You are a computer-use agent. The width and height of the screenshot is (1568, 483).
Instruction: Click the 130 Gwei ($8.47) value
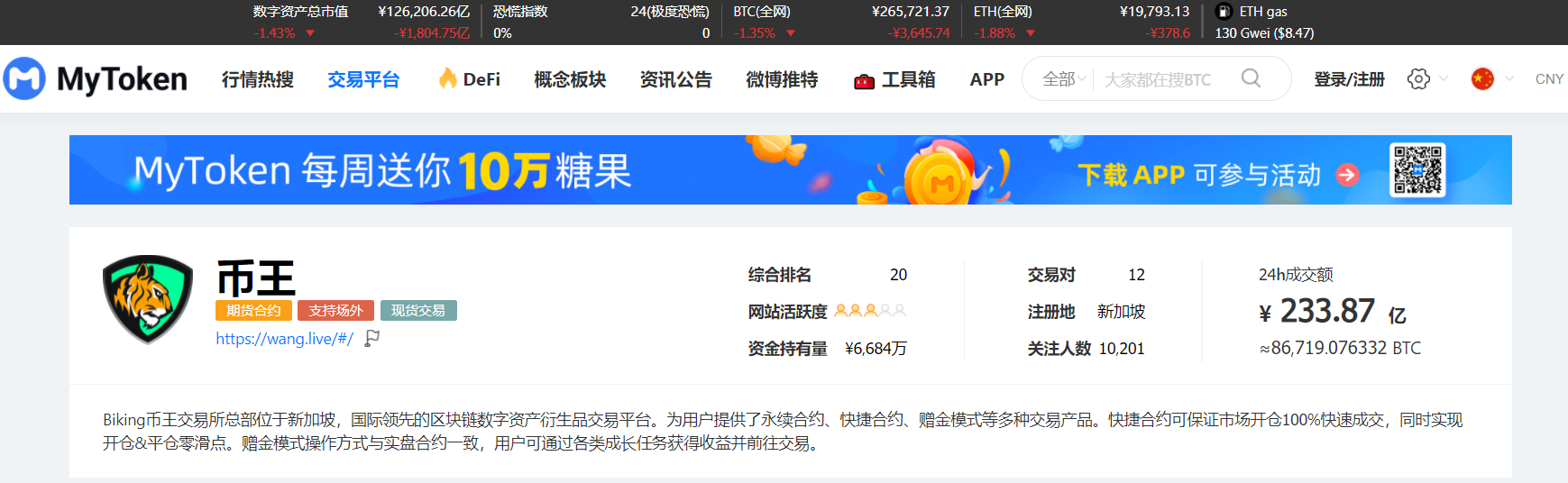coord(1264,33)
